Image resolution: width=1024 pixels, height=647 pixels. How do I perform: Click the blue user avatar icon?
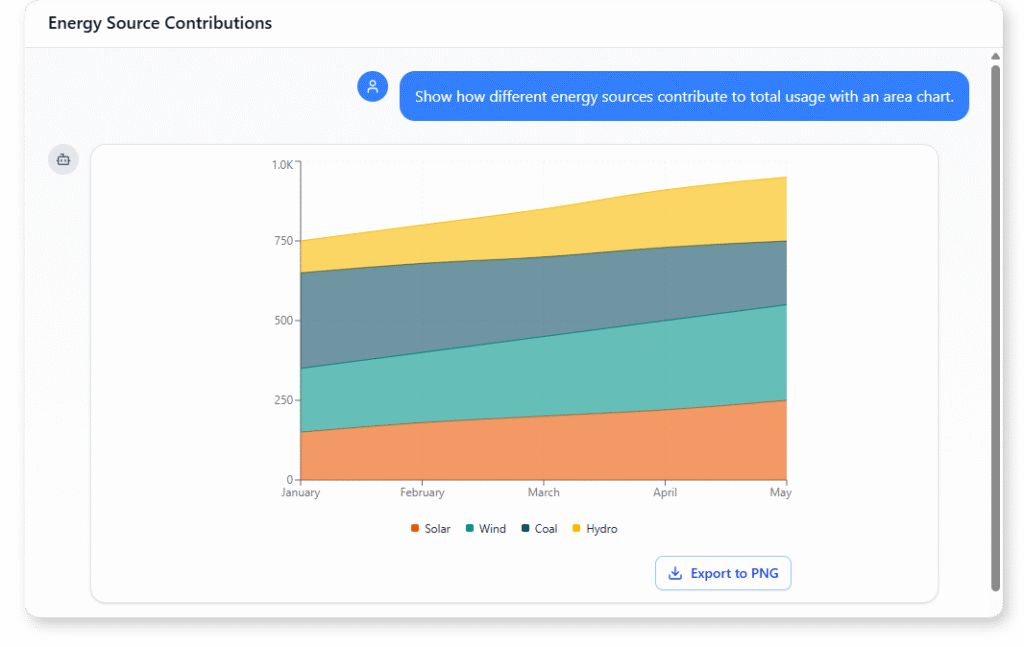(372, 86)
